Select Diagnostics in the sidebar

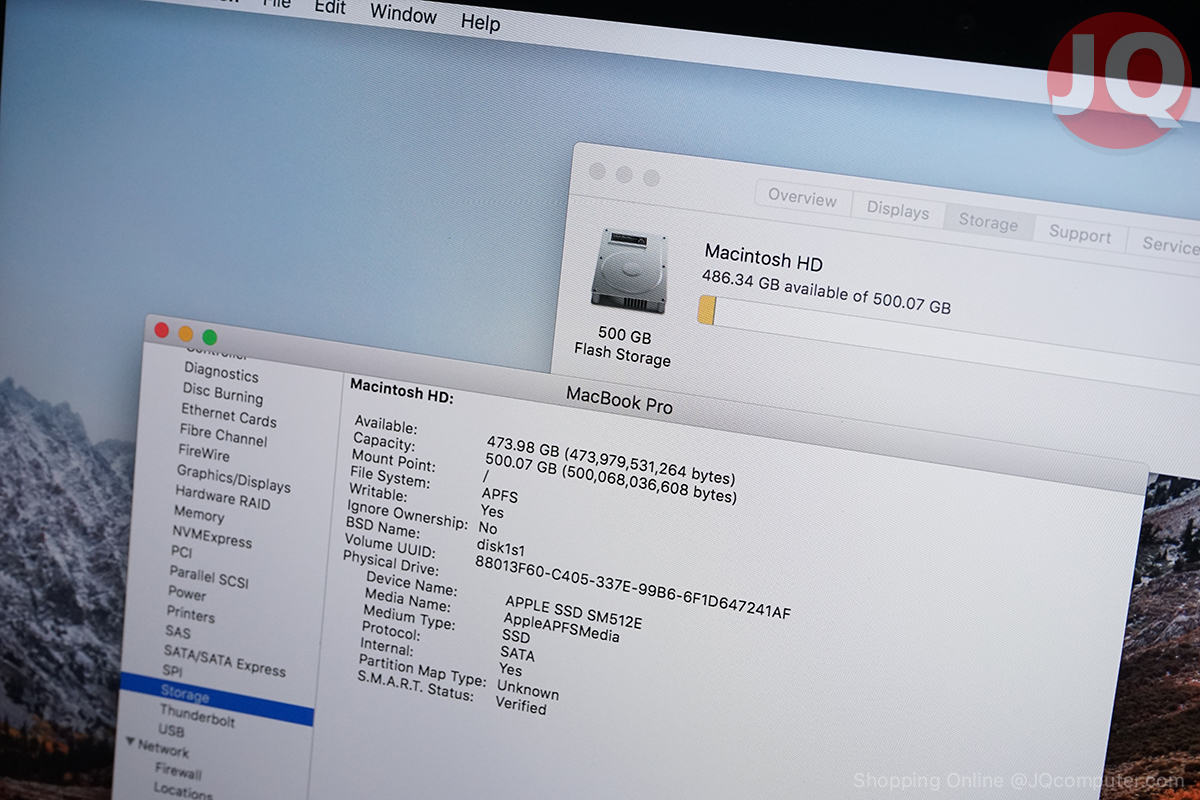221,373
